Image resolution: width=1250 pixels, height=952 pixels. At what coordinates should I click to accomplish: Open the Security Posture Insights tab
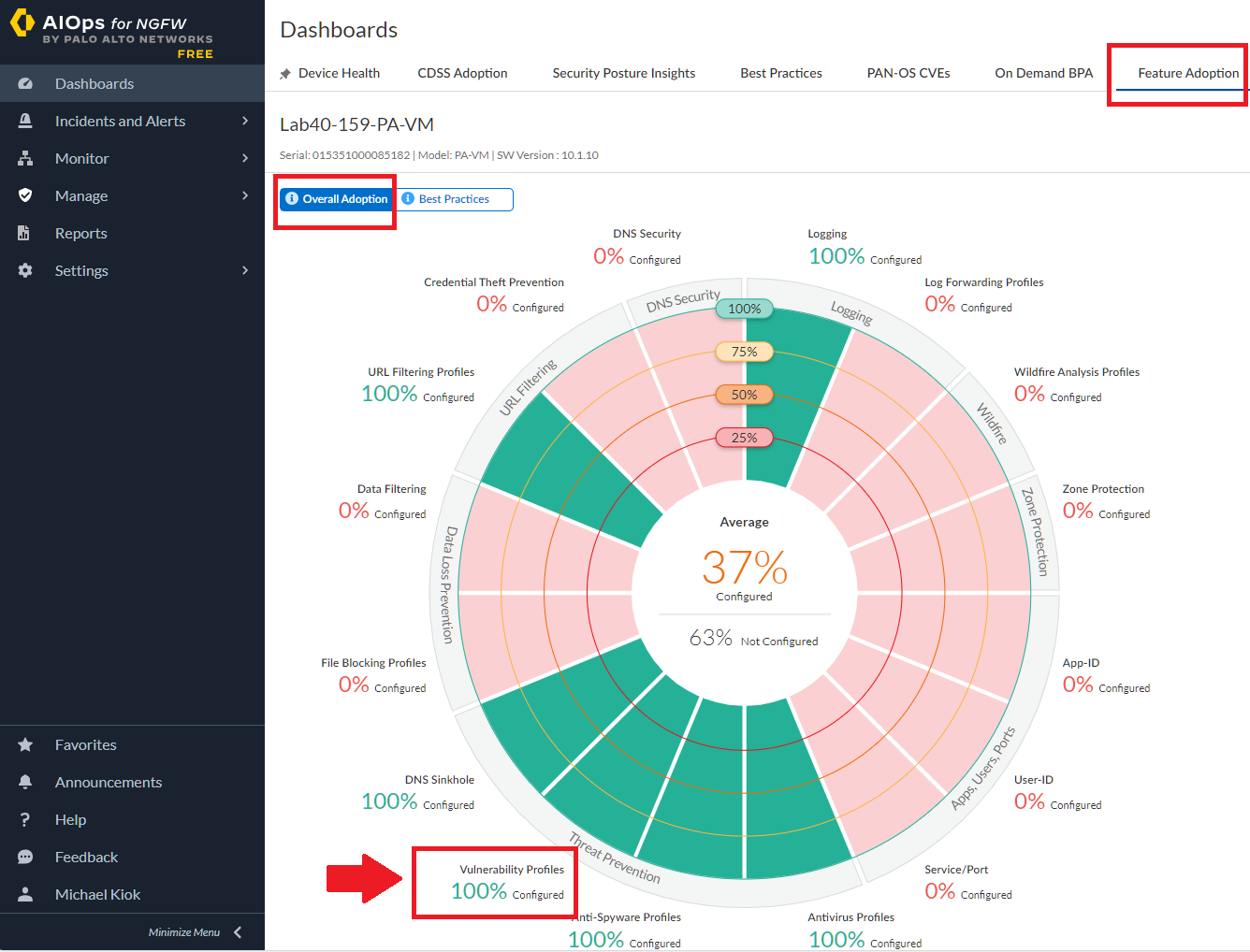[x=623, y=74]
